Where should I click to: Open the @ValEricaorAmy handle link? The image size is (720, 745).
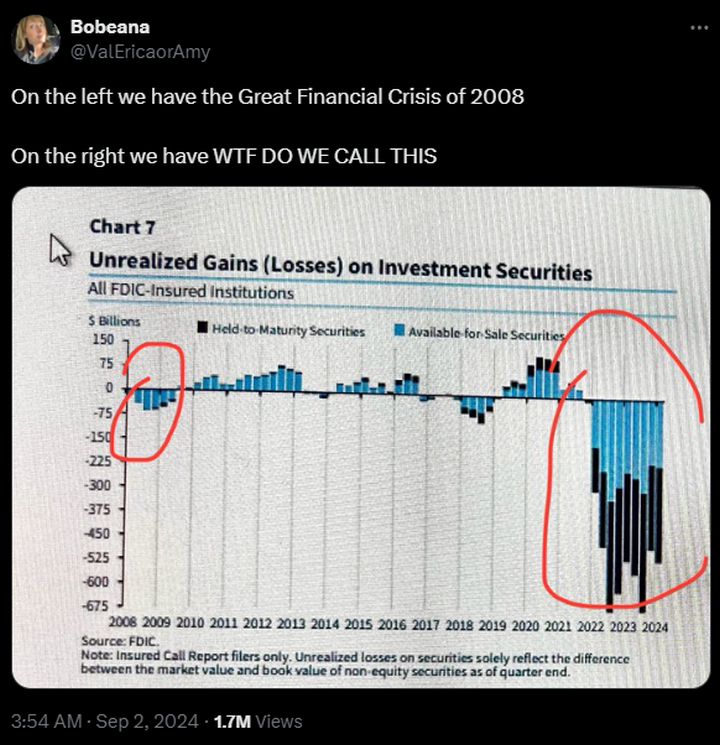coord(140,51)
